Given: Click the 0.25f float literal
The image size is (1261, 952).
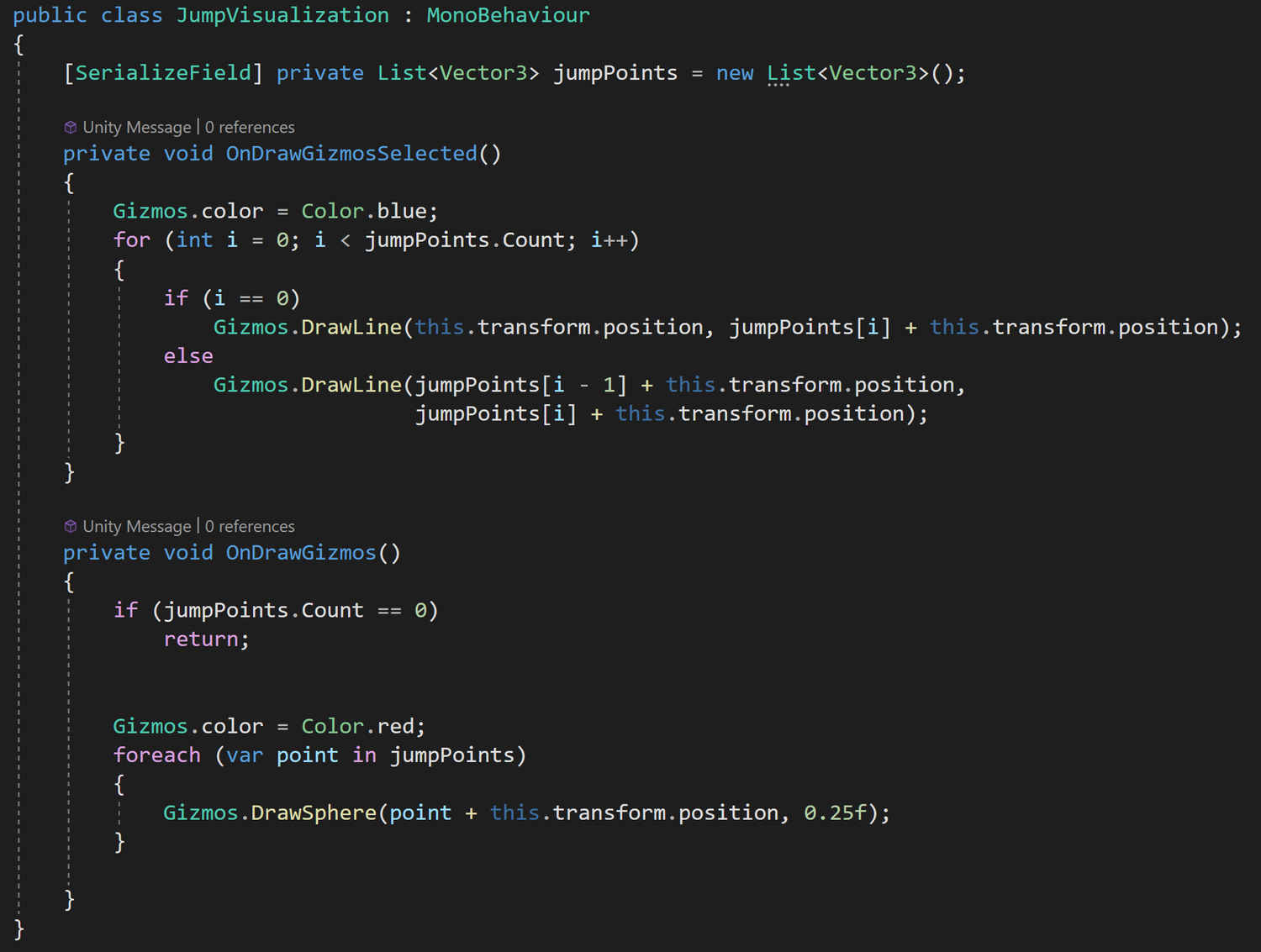Looking at the screenshot, I should (836, 813).
